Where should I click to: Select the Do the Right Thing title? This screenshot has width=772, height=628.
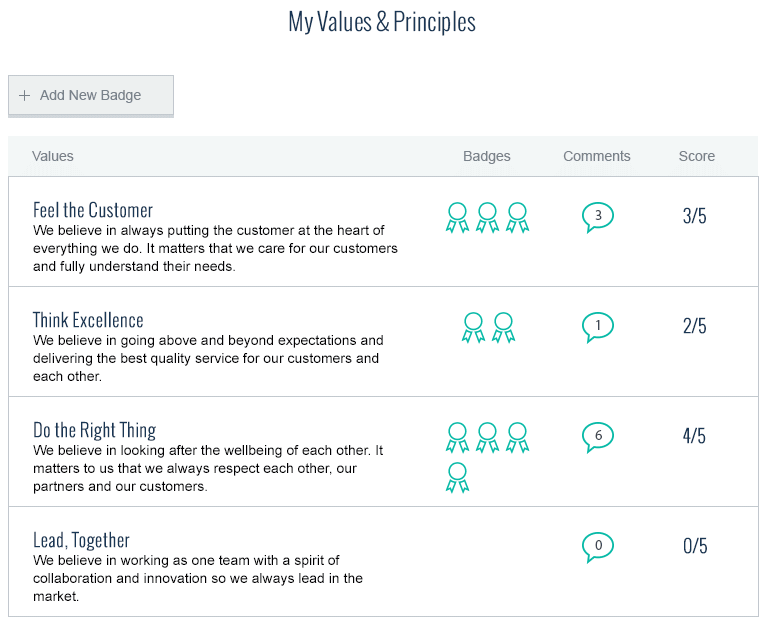pyautogui.click(x=94, y=430)
